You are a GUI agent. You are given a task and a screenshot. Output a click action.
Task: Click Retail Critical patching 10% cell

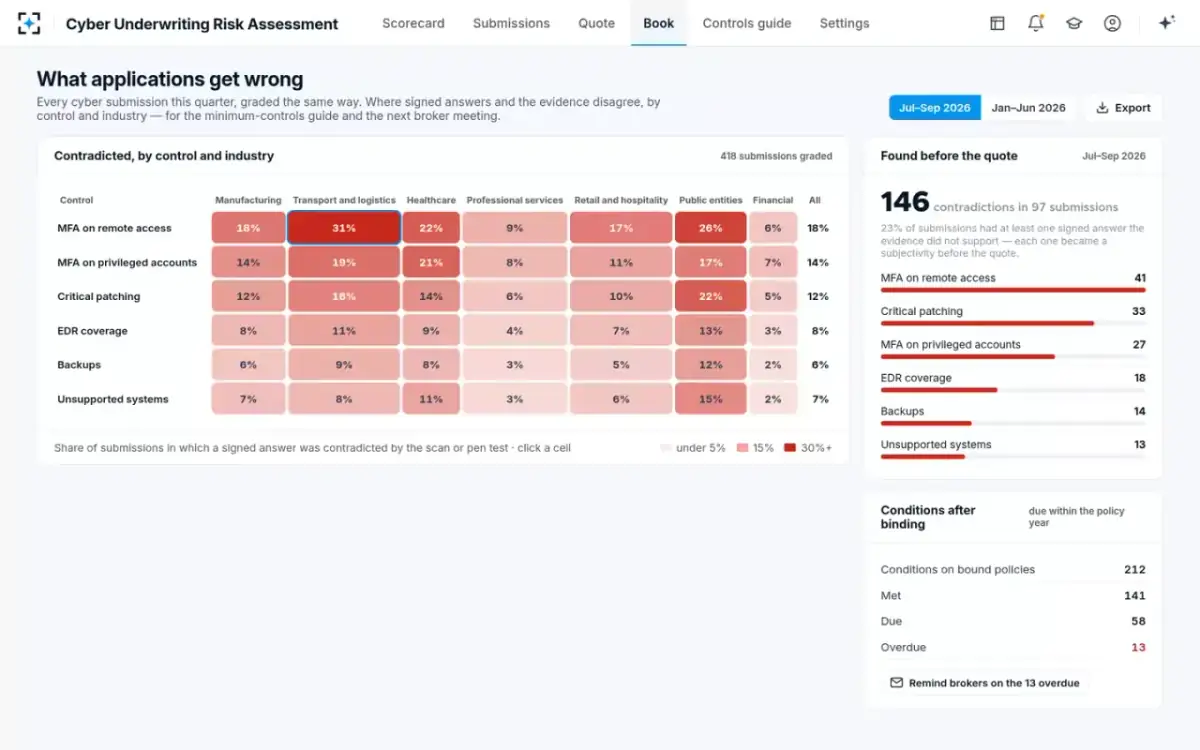pyautogui.click(x=621, y=296)
